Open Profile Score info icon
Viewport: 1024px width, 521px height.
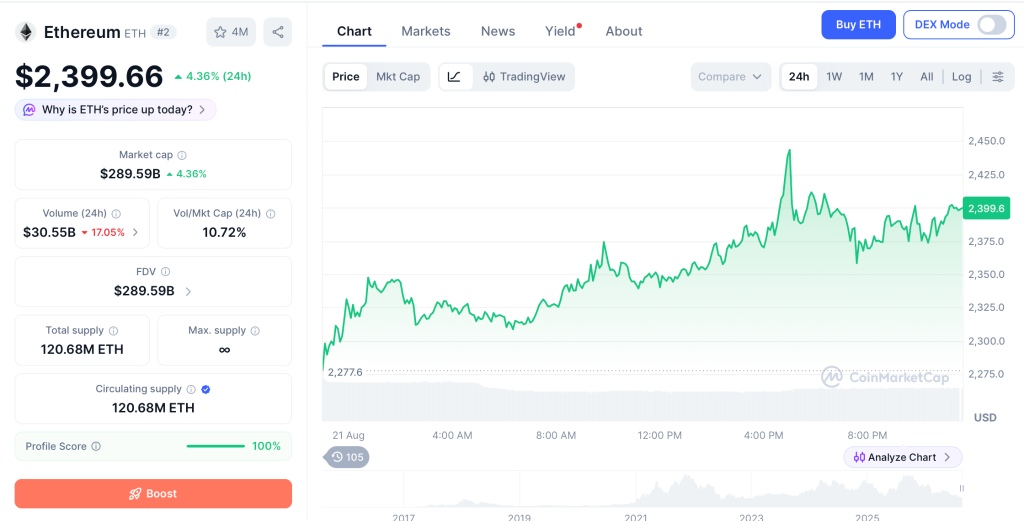tap(96, 447)
